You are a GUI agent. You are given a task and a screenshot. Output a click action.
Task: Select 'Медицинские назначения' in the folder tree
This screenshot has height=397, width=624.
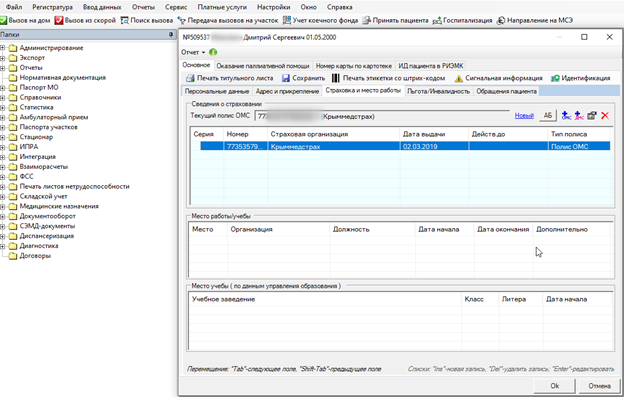pyautogui.click(x=59, y=206)
